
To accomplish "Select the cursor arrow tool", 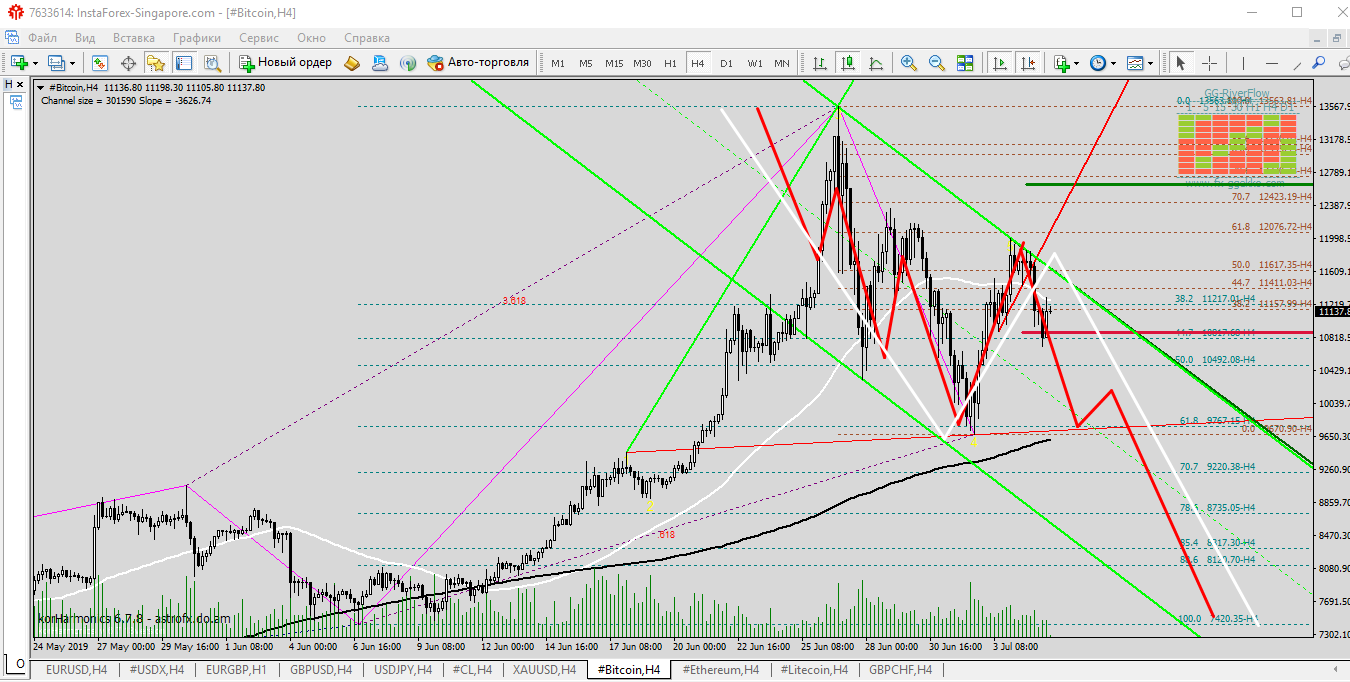I will (1181, 62).
